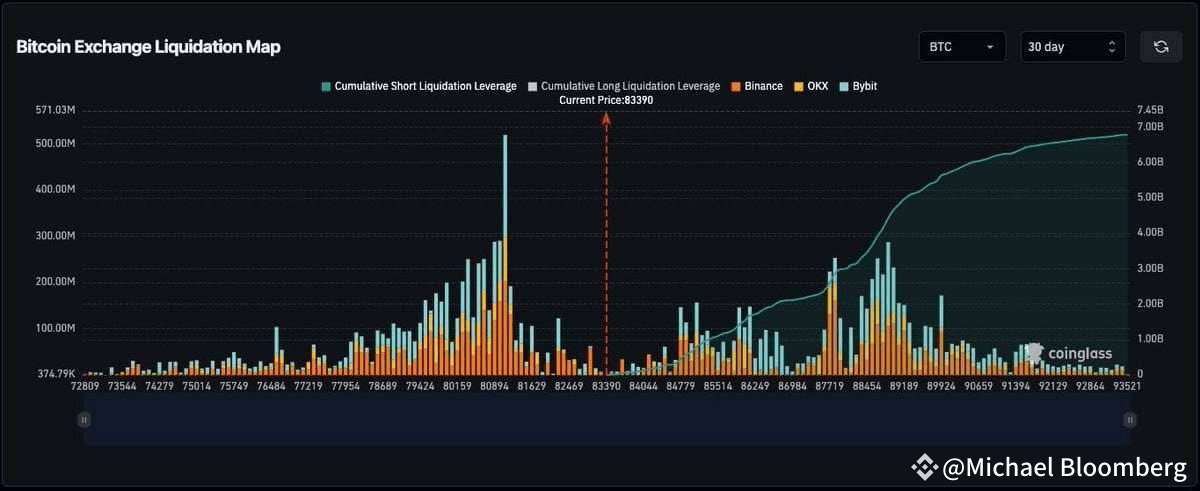Click the 80159 x-axis label
Screen dimensions: 1200x491
(458, 385)
